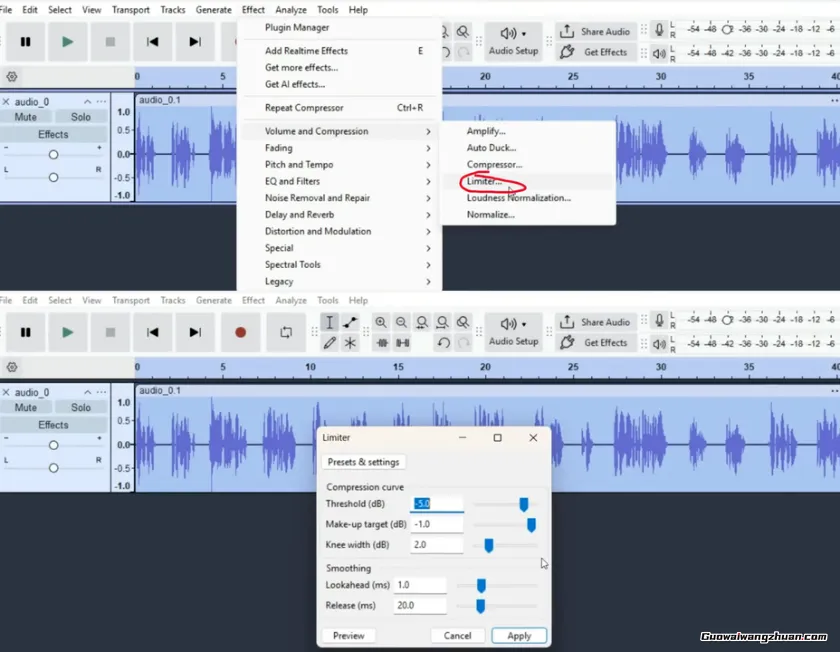Click the Knee width slider handle
The height and width of the screenshot is (652, 840).
pos(489,545)
